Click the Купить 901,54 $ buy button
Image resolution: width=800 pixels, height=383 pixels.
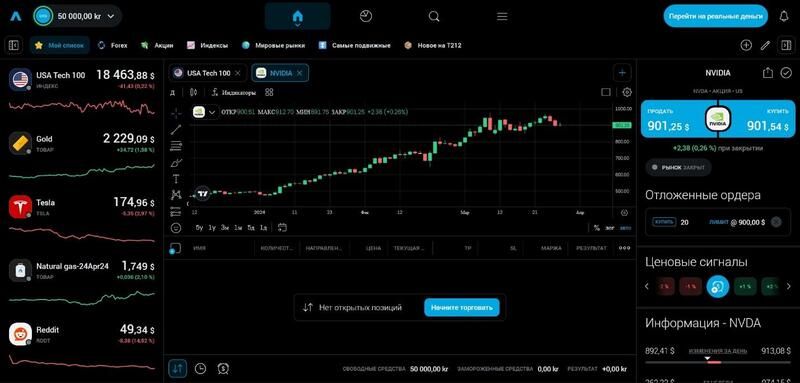(757, 119)
